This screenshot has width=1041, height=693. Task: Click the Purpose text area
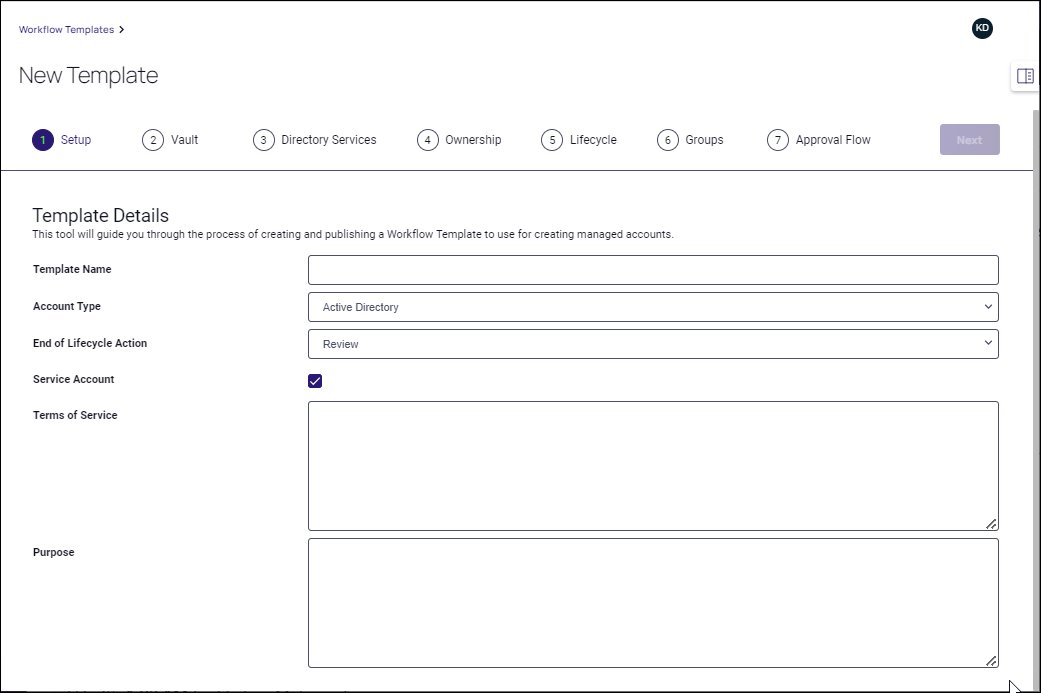652,600
